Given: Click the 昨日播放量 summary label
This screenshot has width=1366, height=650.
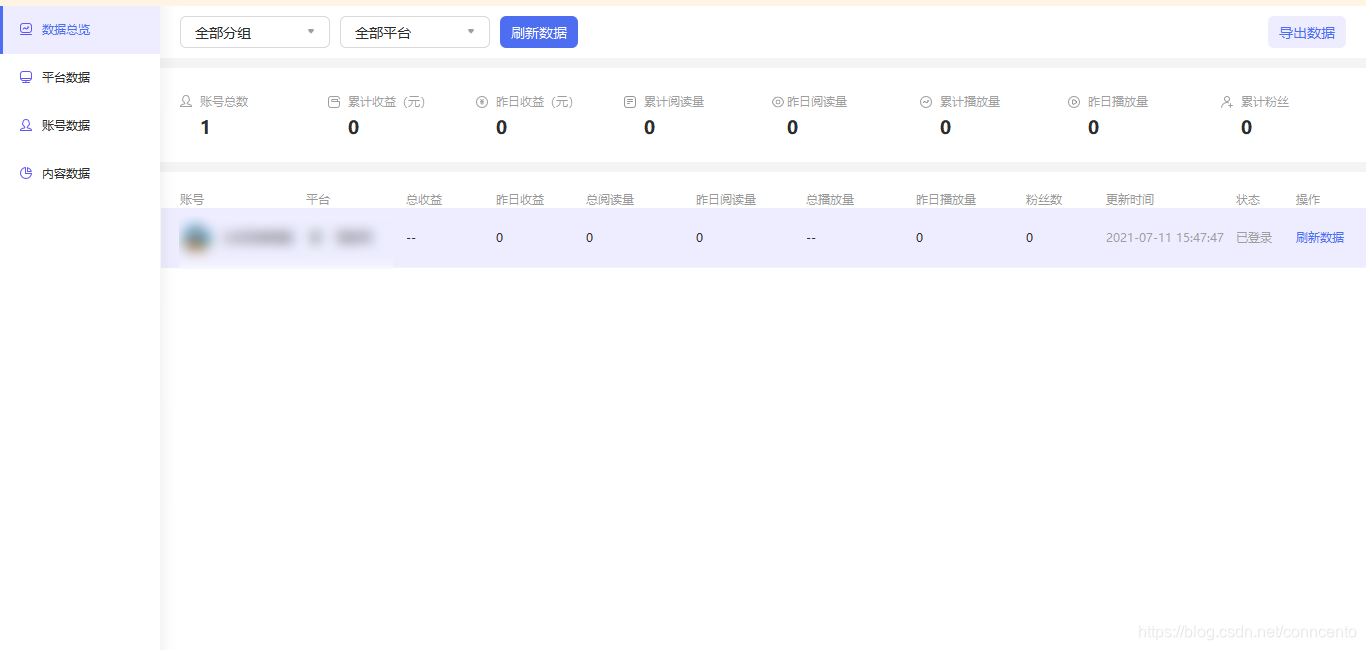Looking at the screenshot, I should [1118, 102].
